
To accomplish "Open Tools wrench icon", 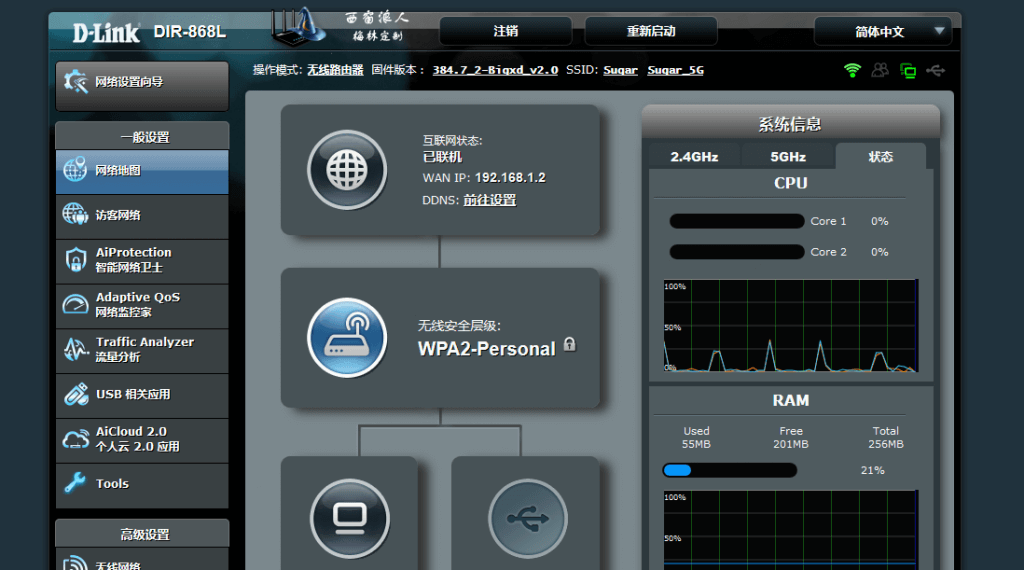I will (75, 483).
